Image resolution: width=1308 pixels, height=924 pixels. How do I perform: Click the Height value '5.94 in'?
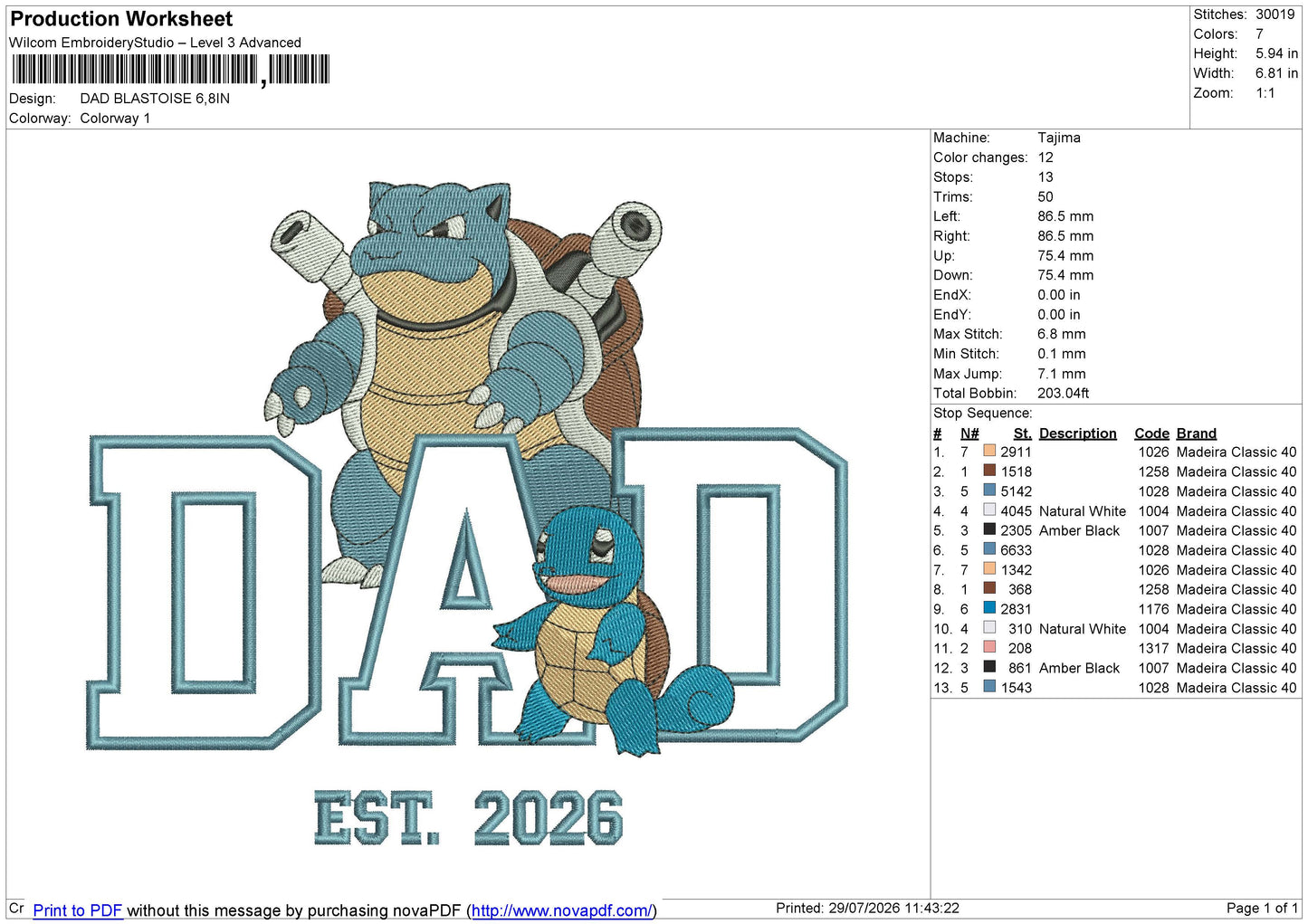(x=1276, y=53)
